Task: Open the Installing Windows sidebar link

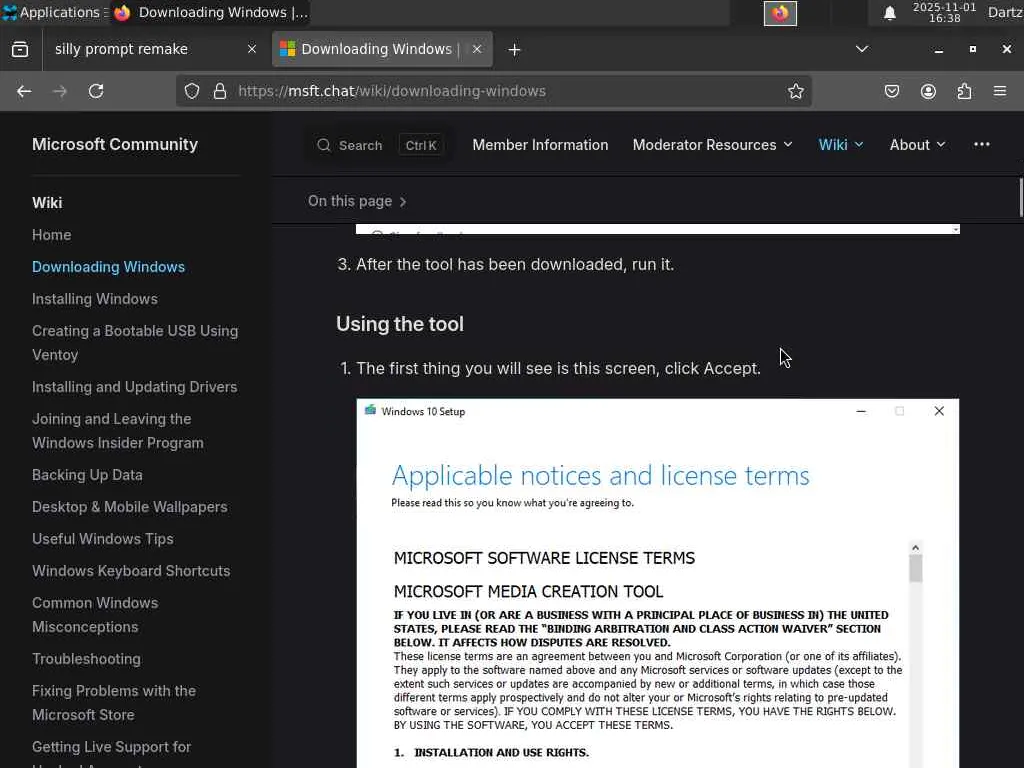Action: [x=95, y=299]
